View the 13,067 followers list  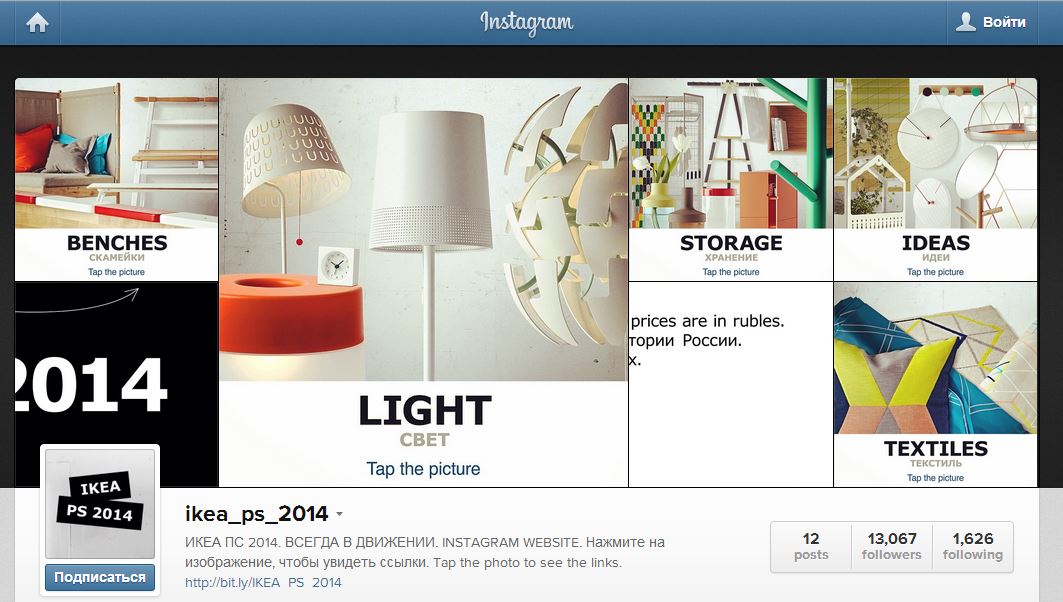click(x=891, y=546)
